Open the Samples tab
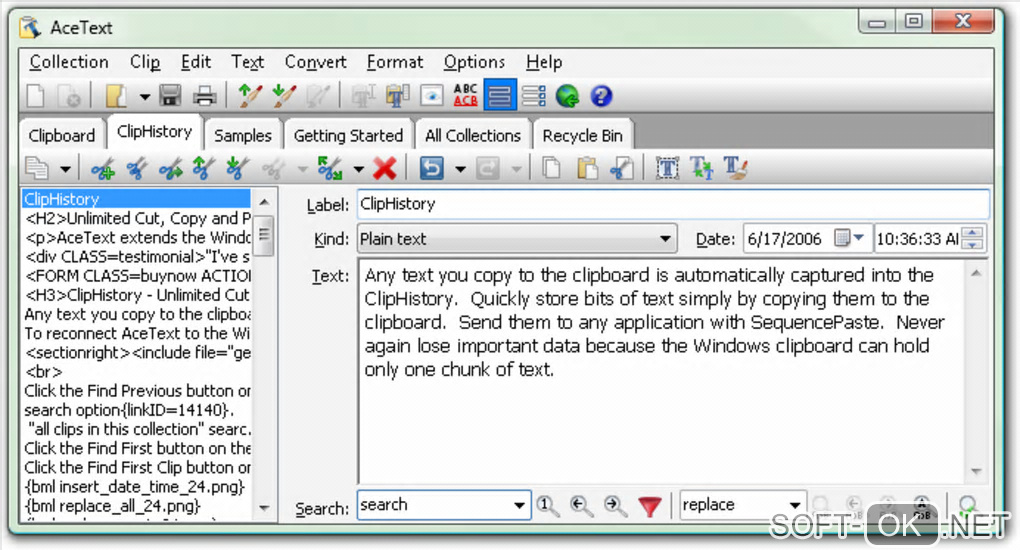Screen dimensions: 1020x550 (x=243, y=135)
